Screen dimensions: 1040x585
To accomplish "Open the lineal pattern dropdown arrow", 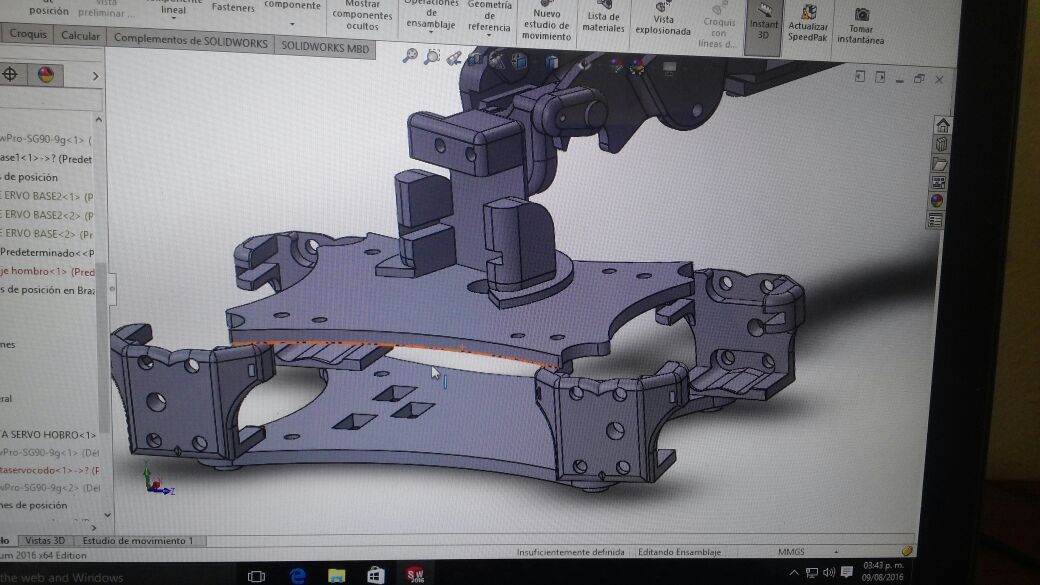I will 173,18.
